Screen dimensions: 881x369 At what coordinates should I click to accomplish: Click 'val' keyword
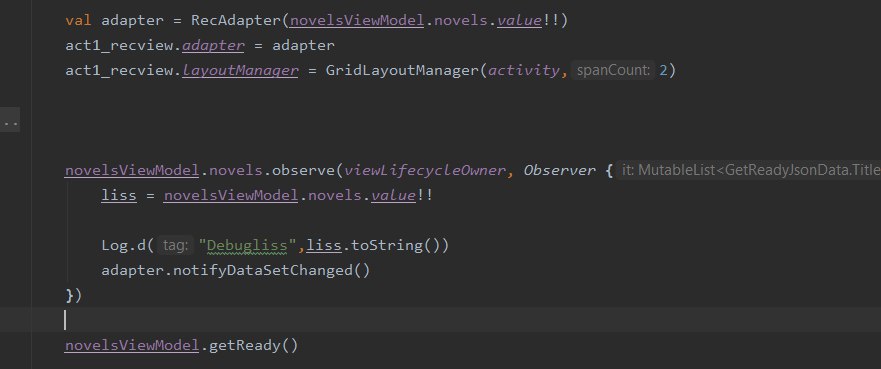coord(79,21)
